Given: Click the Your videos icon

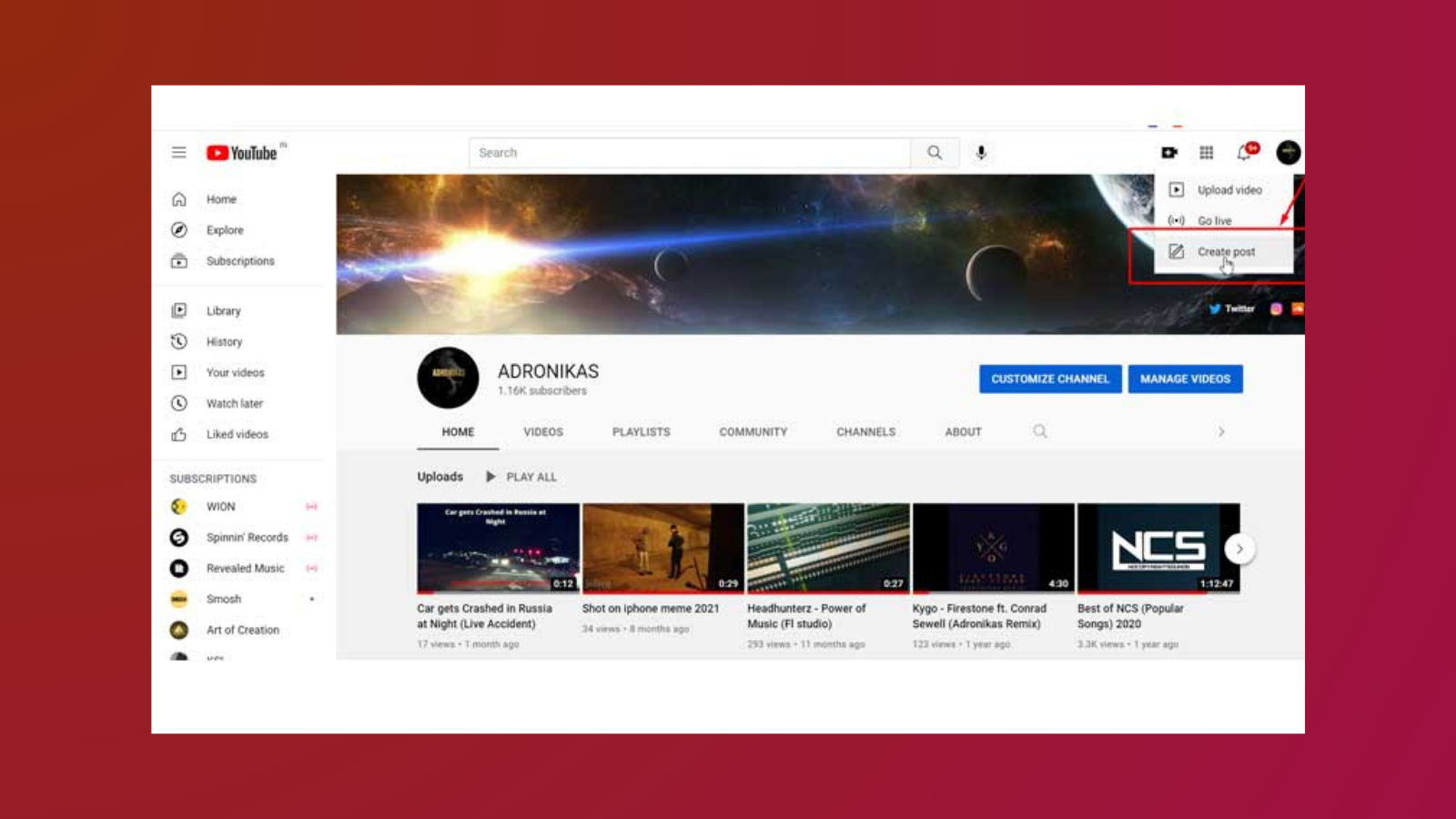Looking at the screenshot, I should [x=179, y=372].
